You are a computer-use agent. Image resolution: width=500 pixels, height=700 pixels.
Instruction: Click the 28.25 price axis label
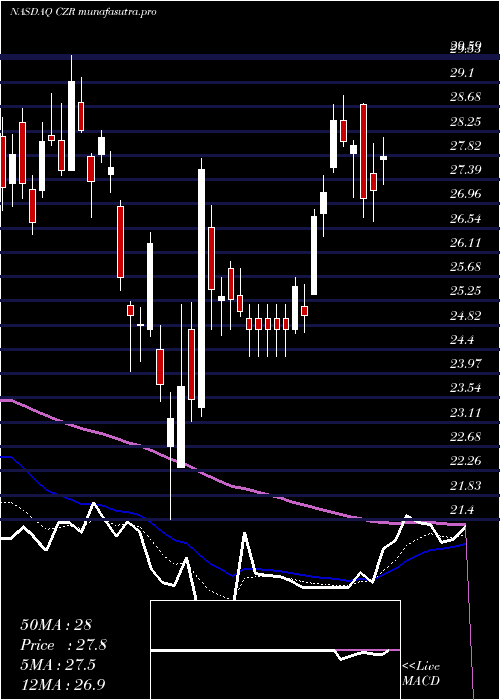[466, 121]
